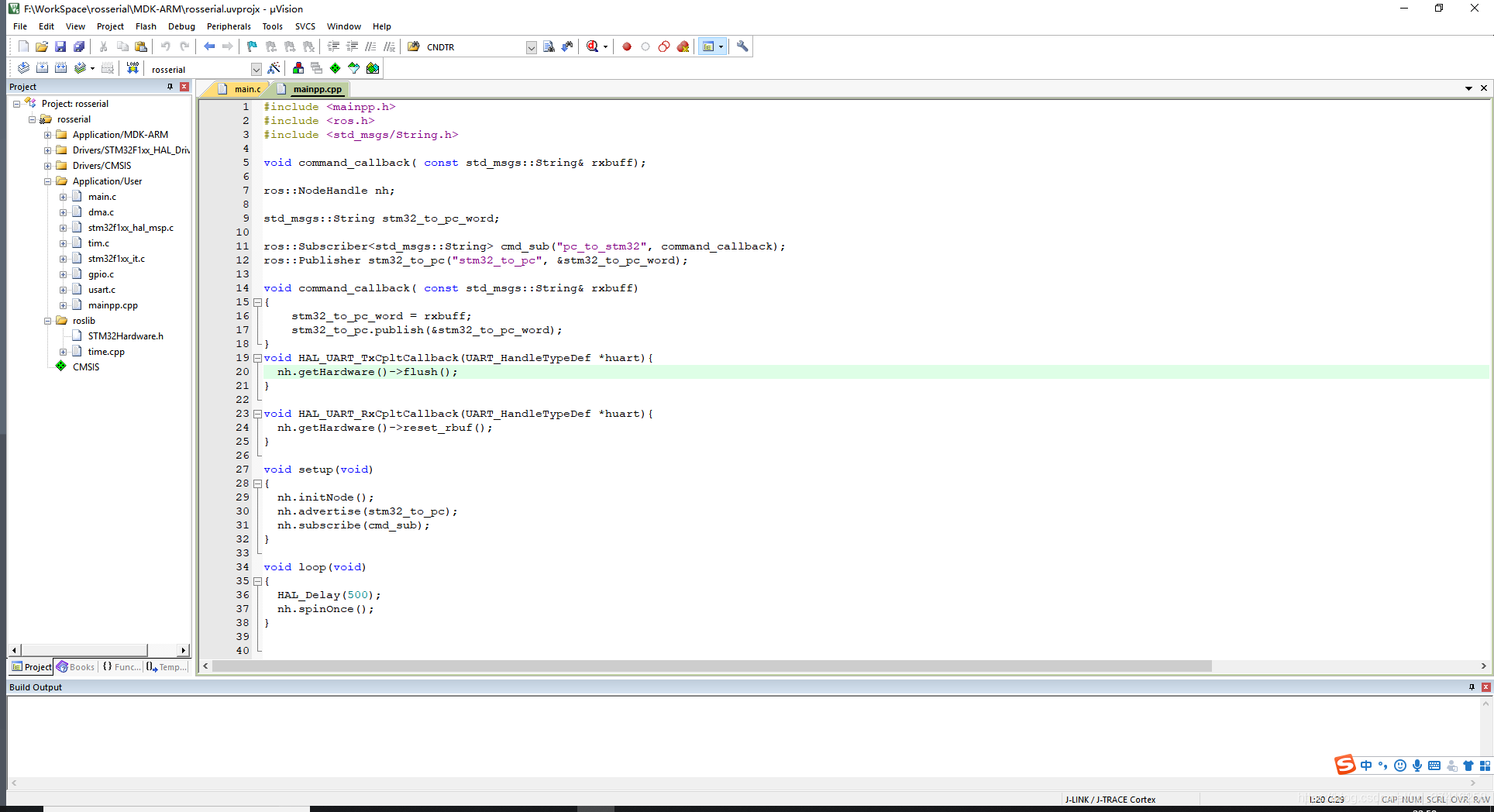Click editor horizontal scrollbar thumb

[711, 666]
